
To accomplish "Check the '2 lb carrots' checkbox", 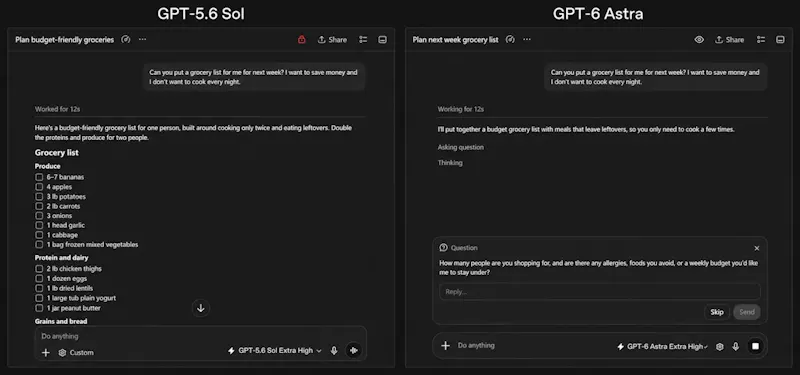I will [x=39, y=206].
